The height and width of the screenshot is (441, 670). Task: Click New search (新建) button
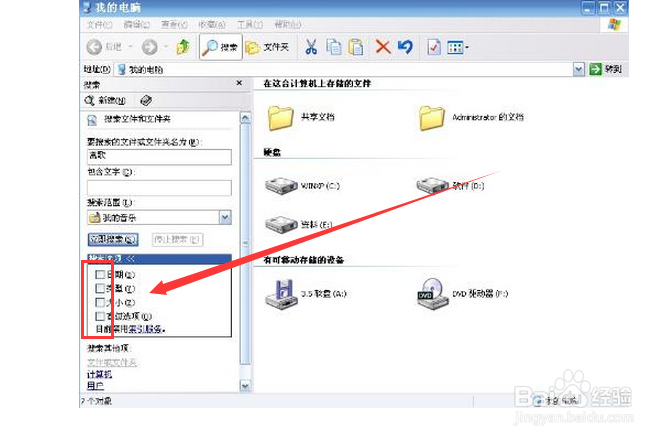[105, 101]
